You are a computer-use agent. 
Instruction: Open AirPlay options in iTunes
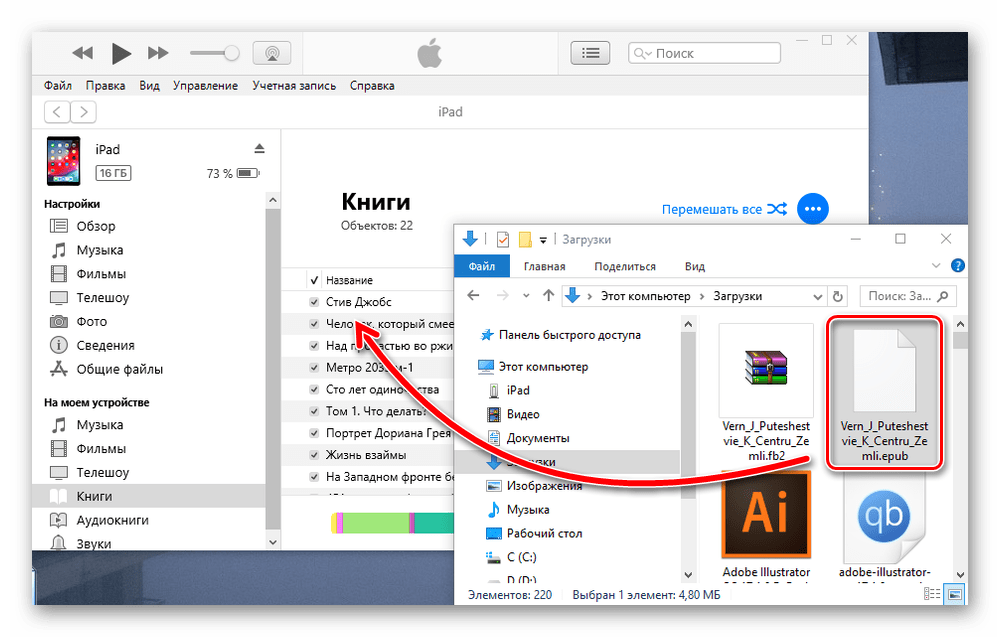click(272, 53)
